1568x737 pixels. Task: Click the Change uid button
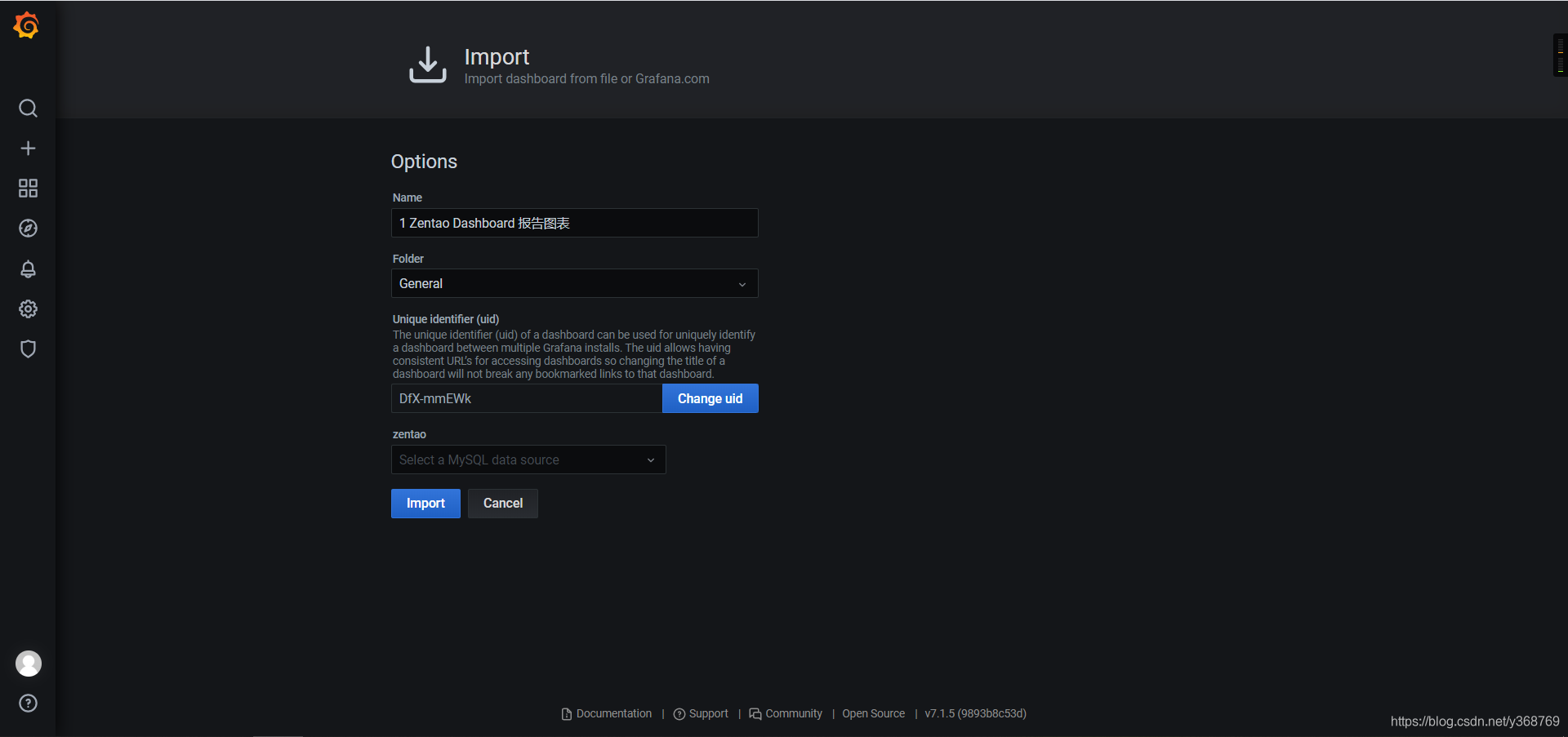click(710, 398)
